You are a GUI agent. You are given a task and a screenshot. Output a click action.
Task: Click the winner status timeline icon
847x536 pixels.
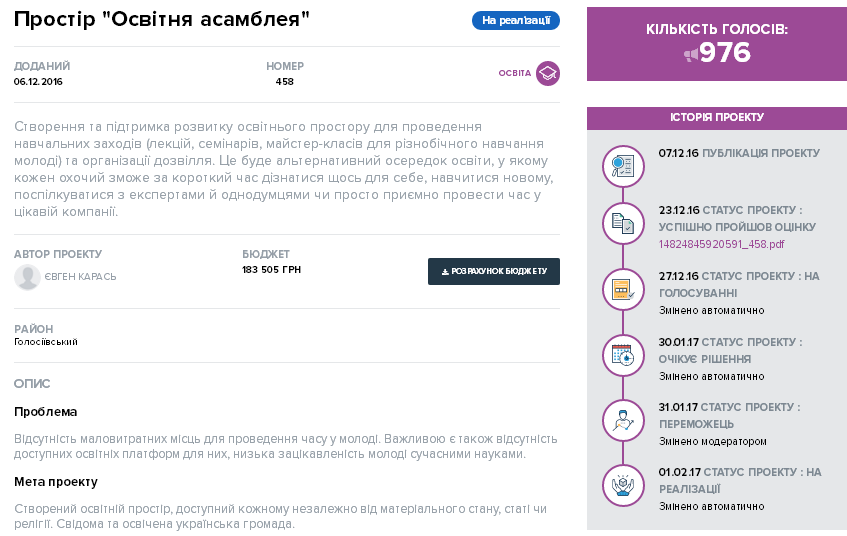(622, 419)
